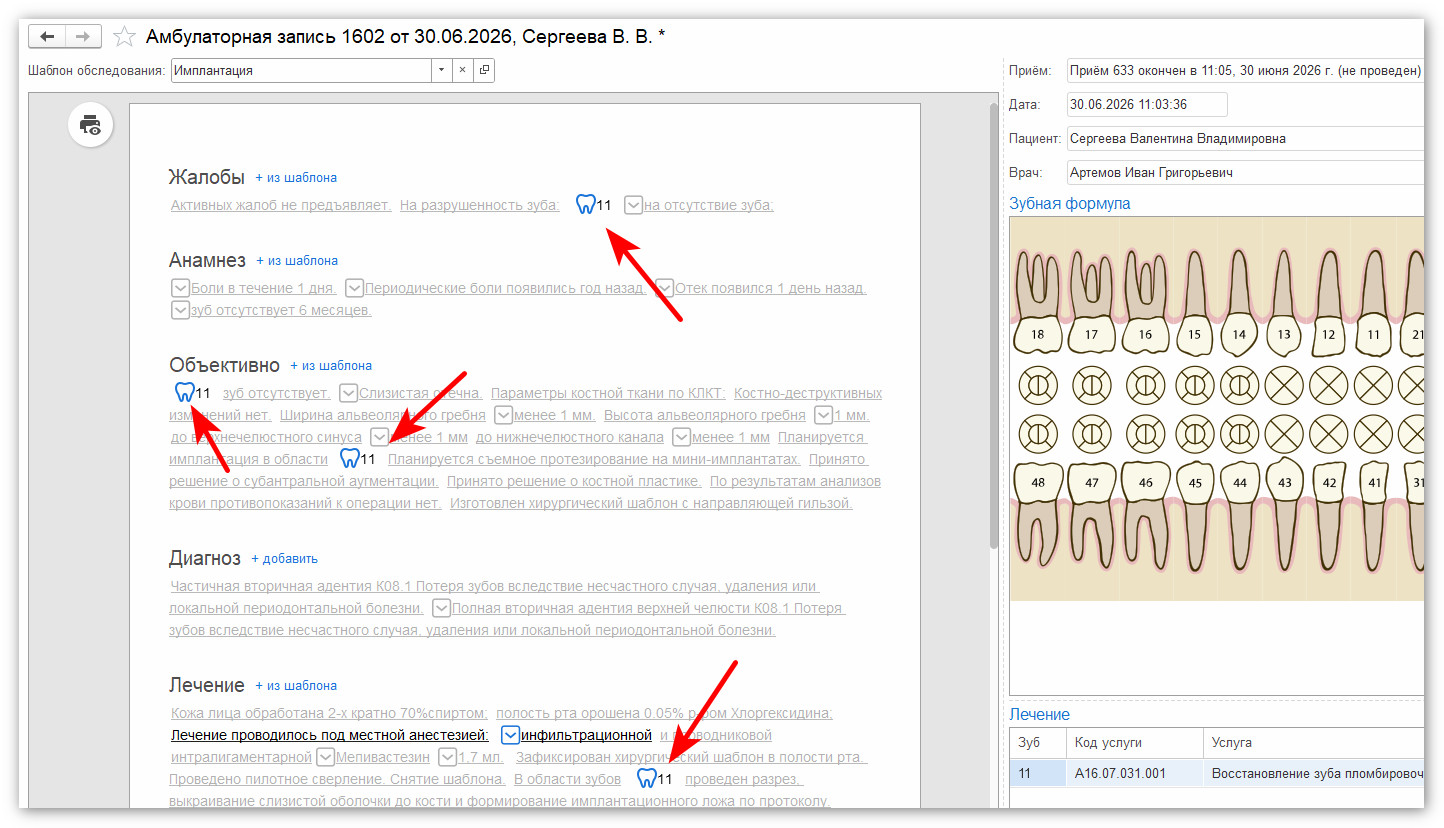The width and height of the screenshot is (1444, 828).
Task: Go back with the left arrow button
Action: pyautogui.click(x=47, y=37)
